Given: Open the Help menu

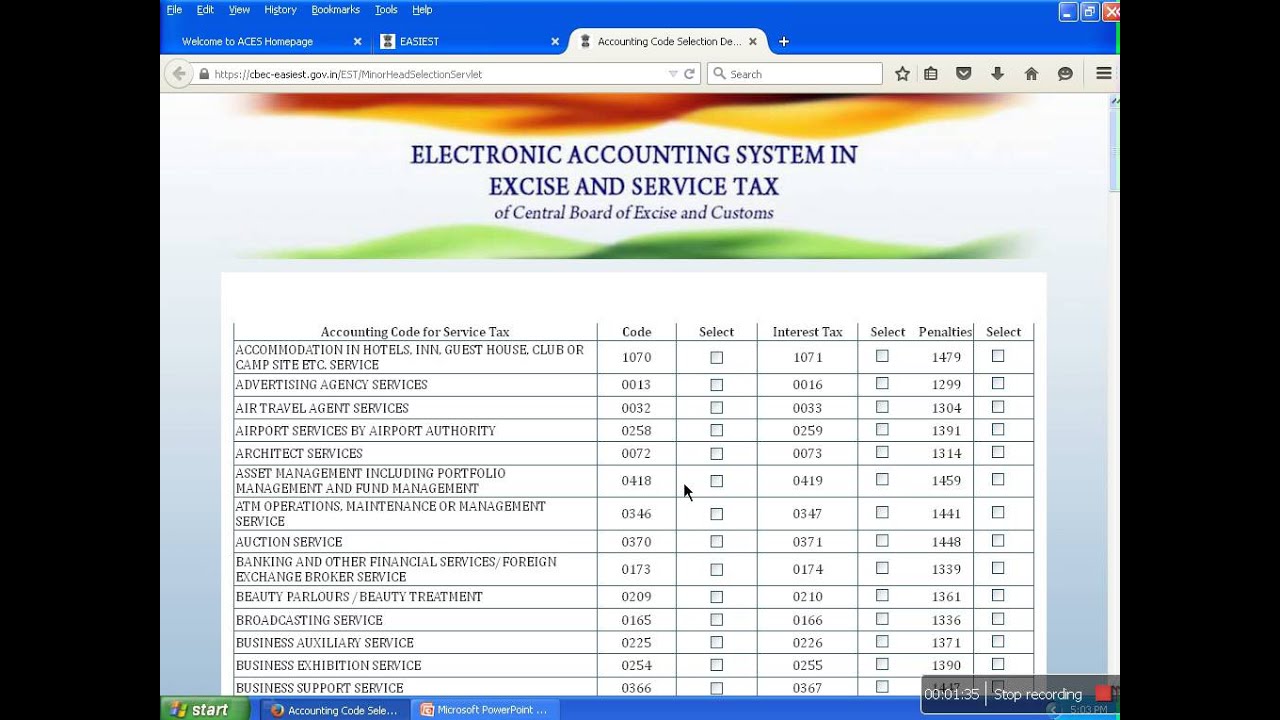Looking at the screenshot, I should (x=422, y=9).
